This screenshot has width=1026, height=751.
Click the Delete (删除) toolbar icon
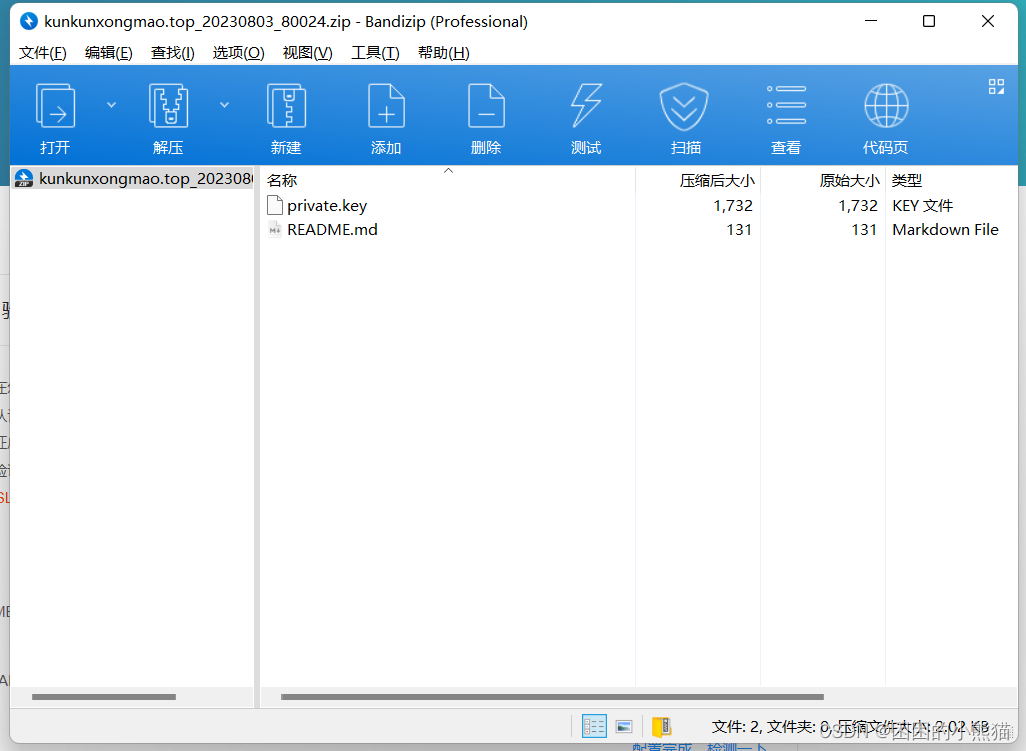[x=486, y=106]
